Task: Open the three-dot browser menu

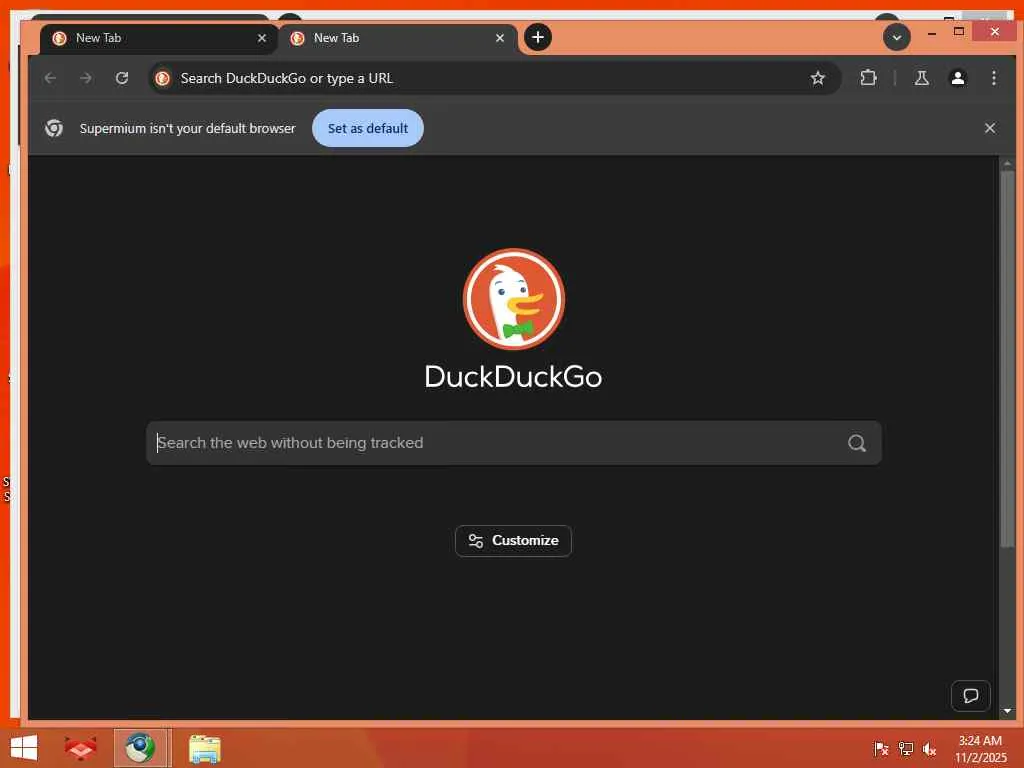Action: tap(993, 78)
